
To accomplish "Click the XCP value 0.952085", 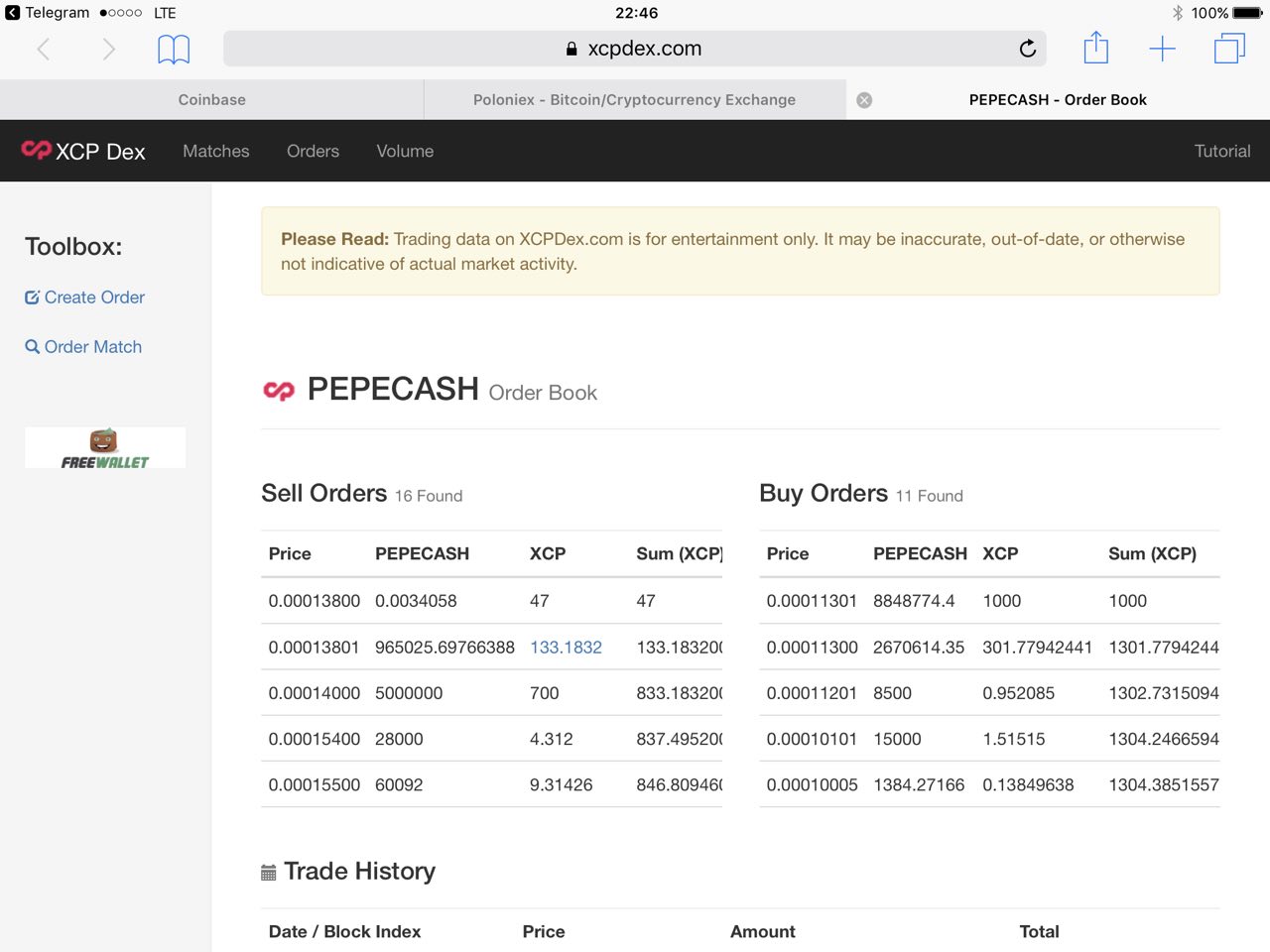I will pos(1019,693).
